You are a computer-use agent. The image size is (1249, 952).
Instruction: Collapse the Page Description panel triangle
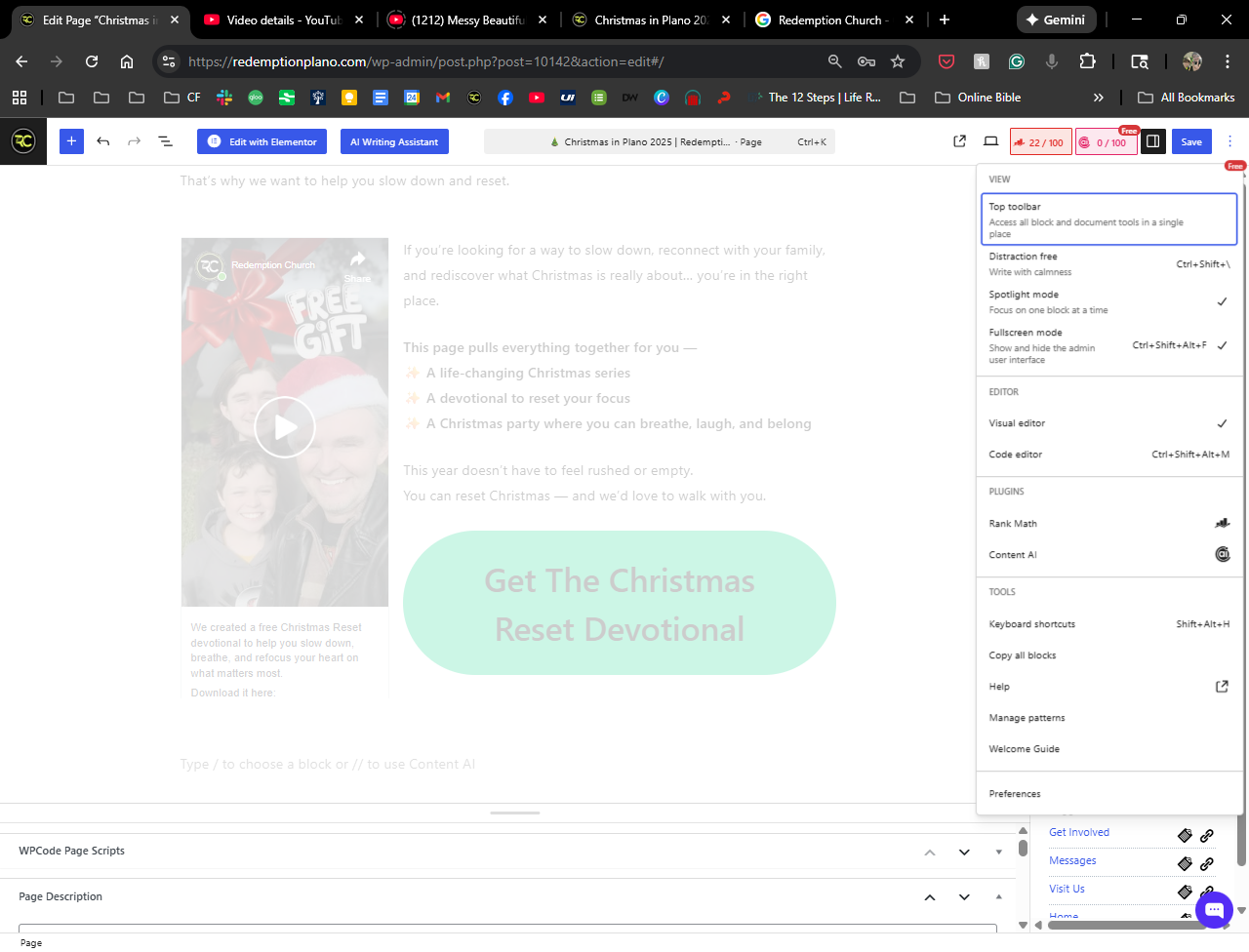[998, 896]
